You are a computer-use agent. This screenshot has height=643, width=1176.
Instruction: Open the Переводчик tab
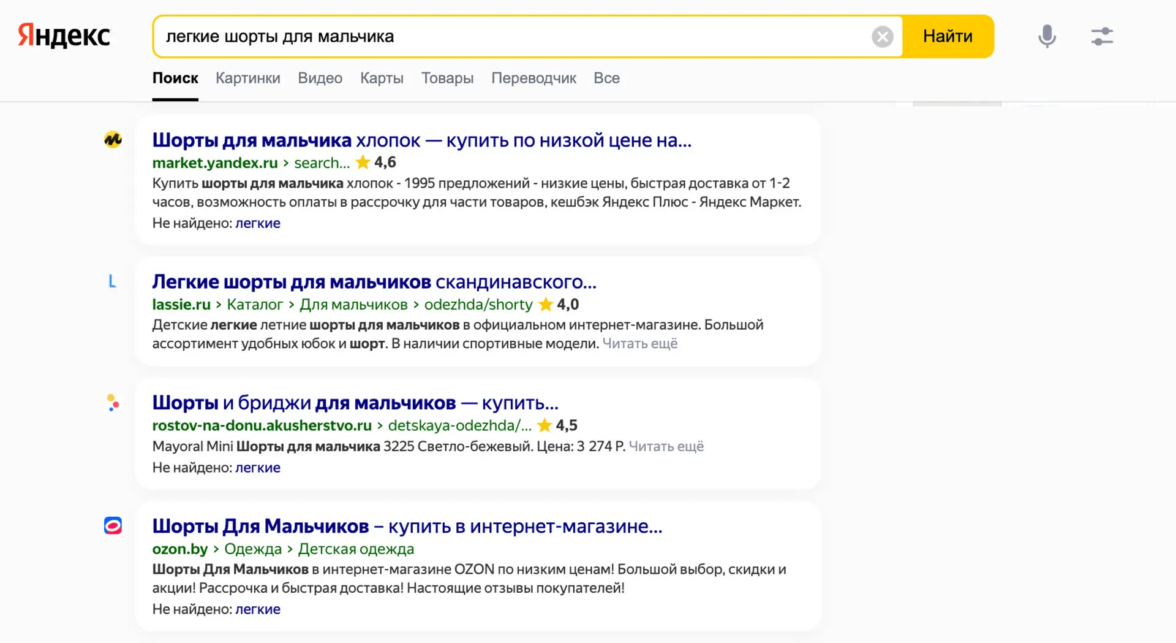point(533,78)
